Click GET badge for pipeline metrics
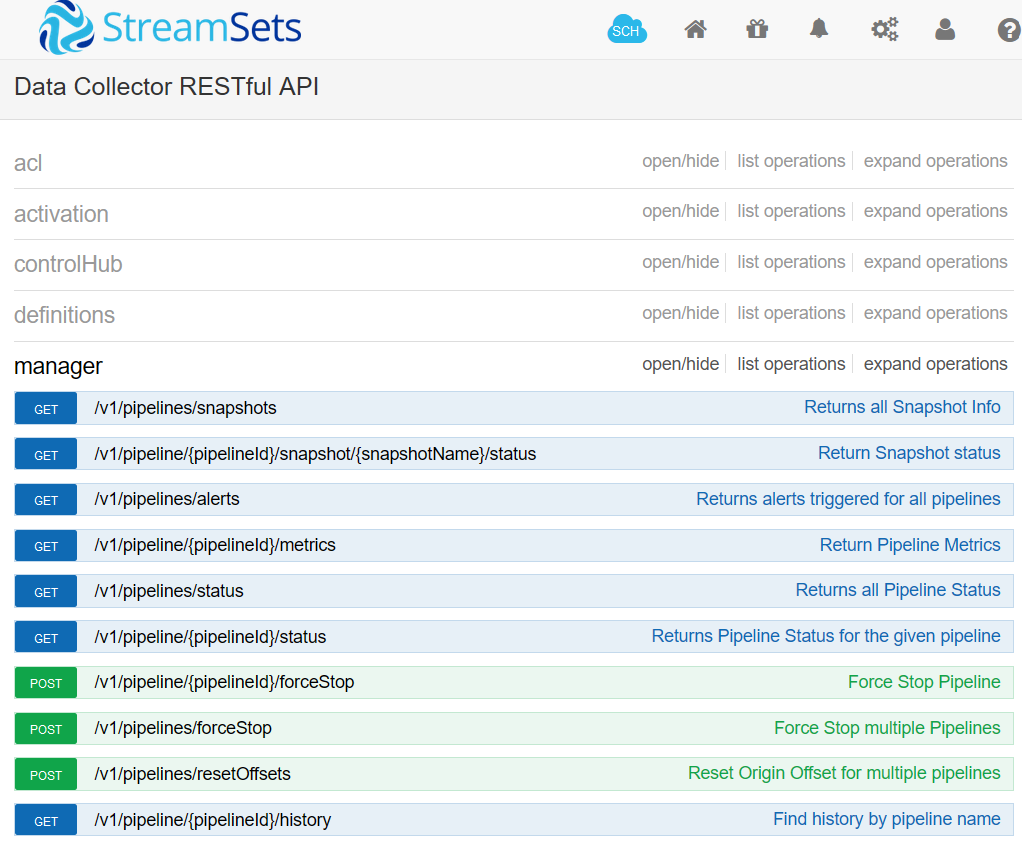1022x842 pixels. (x=46, y=545)
